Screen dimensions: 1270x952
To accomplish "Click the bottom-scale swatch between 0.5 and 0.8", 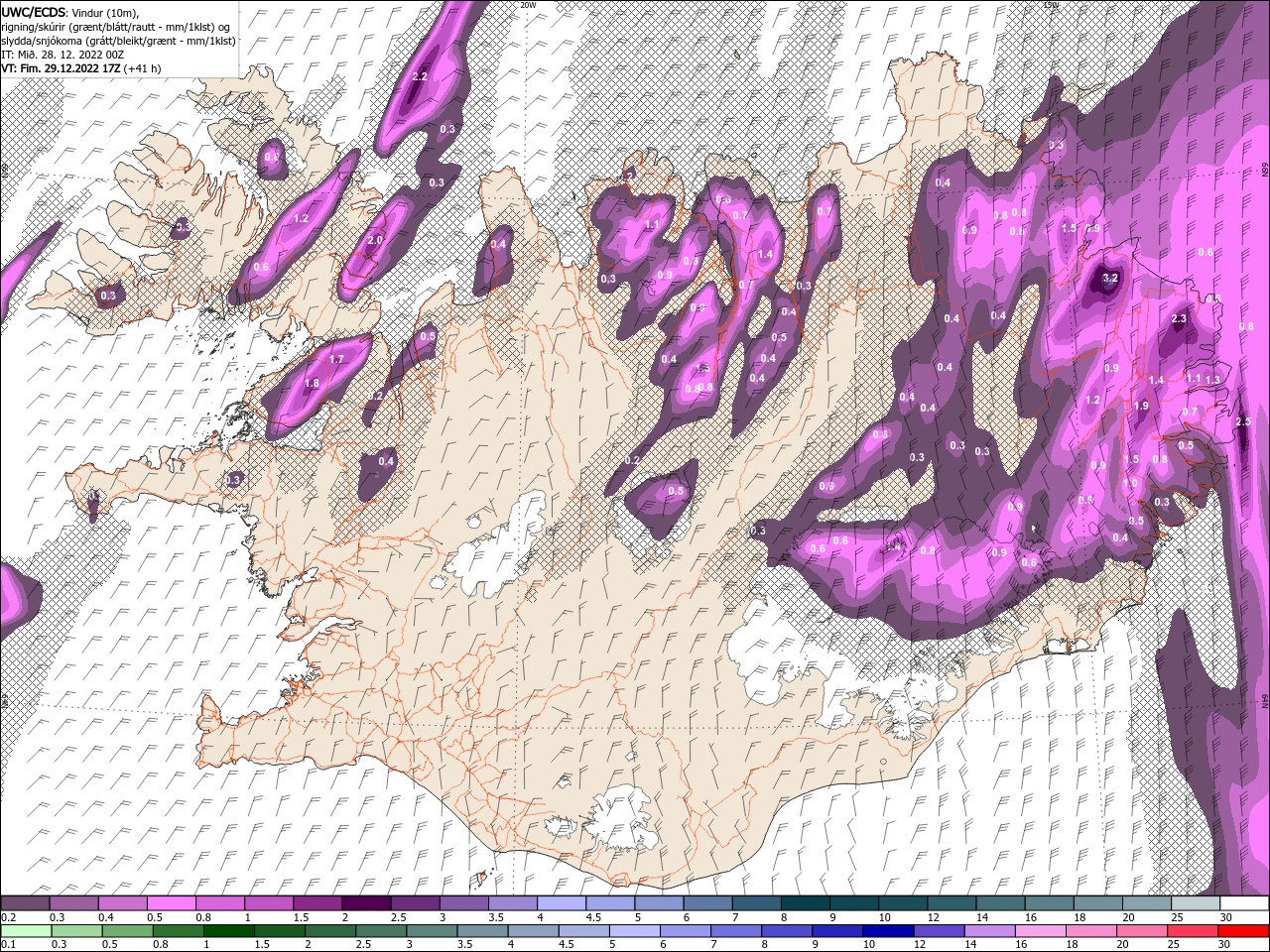I will click(127, 931).
